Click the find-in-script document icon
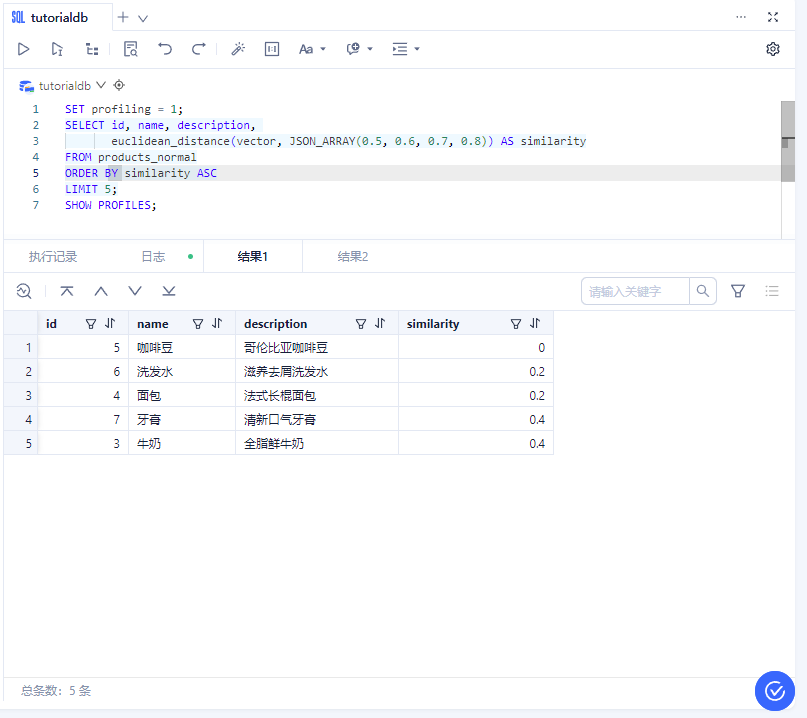This screenshot has width=807, height=718. click(131, 49)
